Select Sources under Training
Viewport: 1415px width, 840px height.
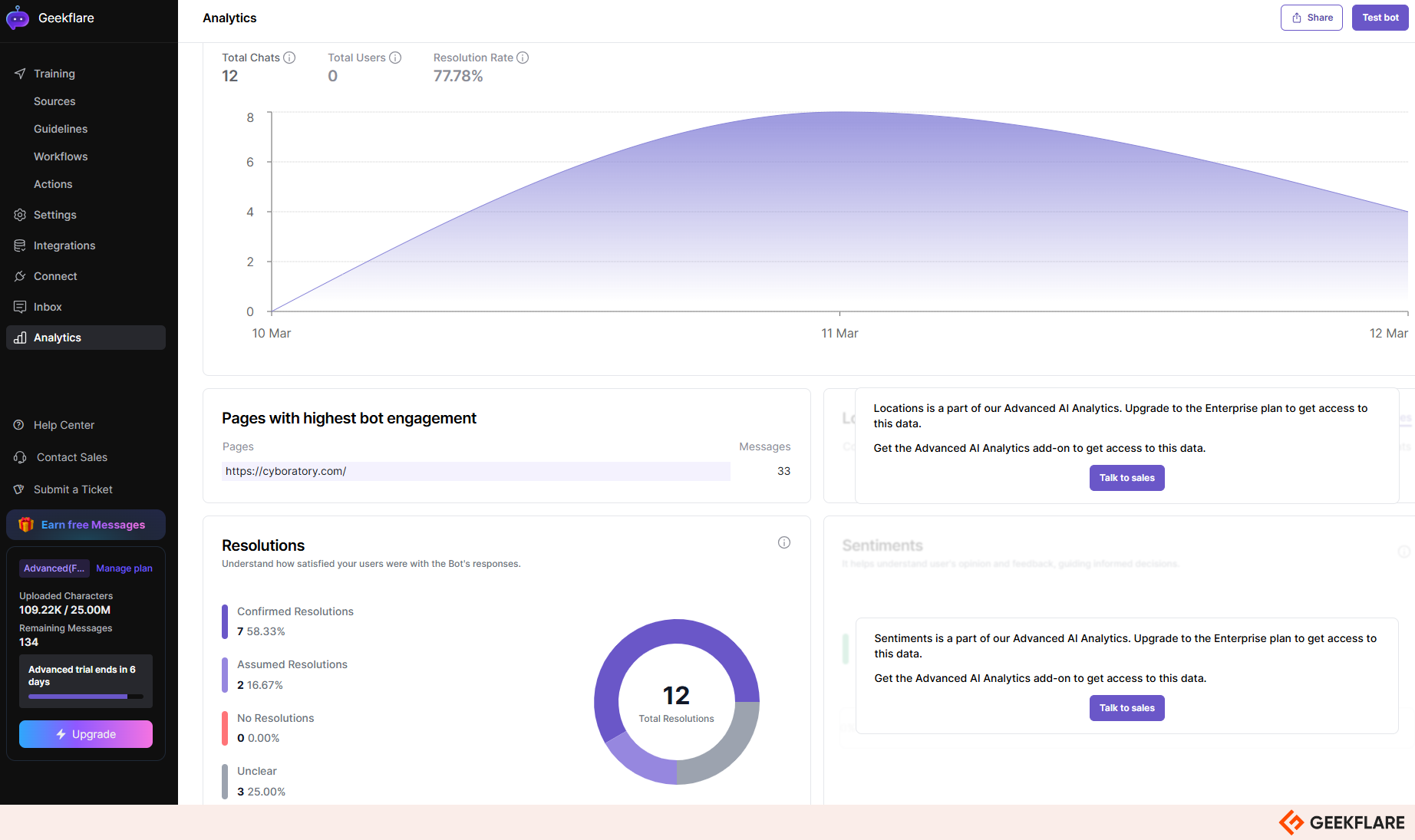tap(54, 101)
